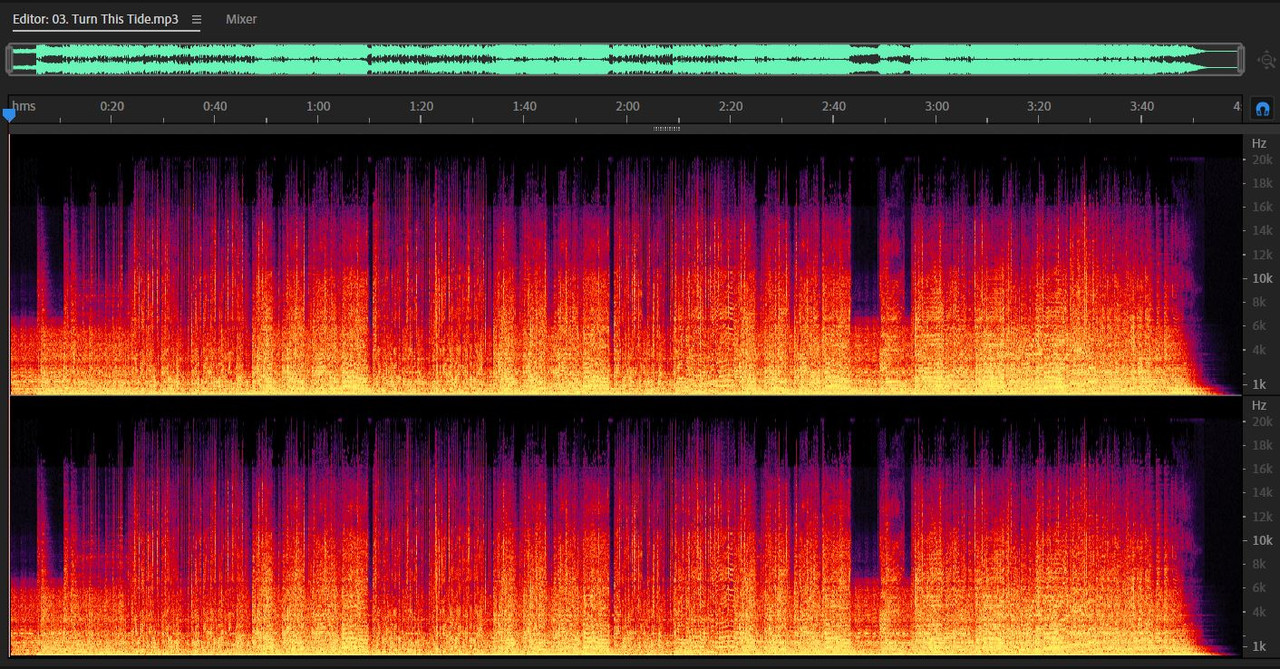Click the zoom out full navigator icon

point(1267,60)
